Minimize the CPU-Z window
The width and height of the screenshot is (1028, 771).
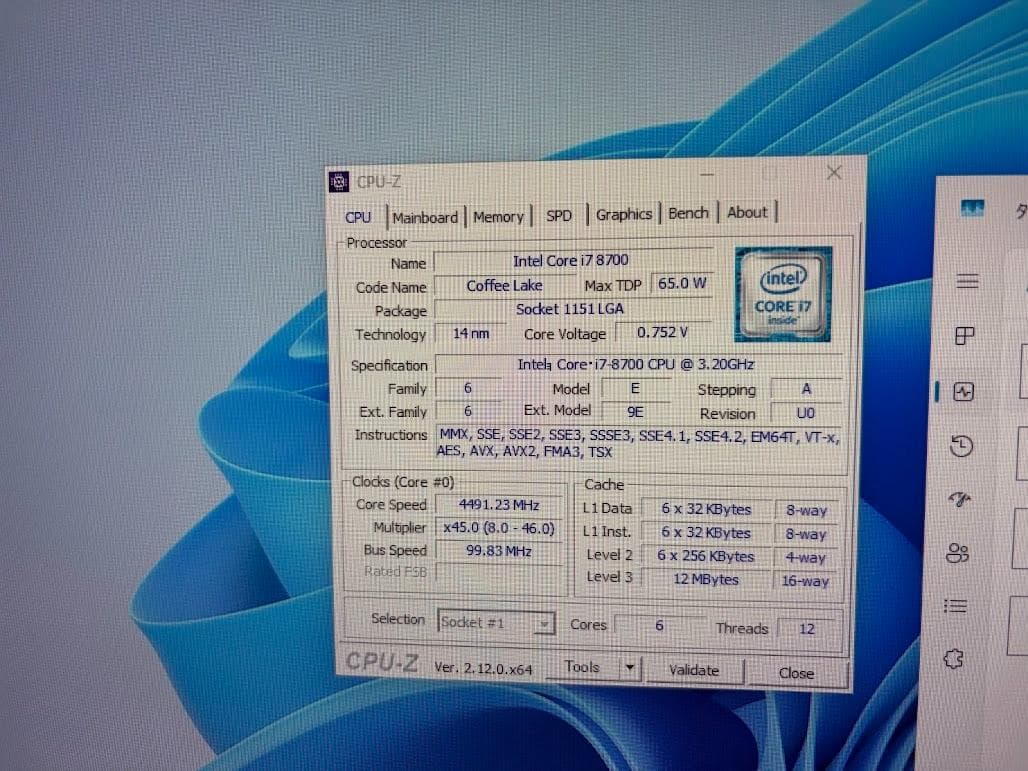[707, 174]
